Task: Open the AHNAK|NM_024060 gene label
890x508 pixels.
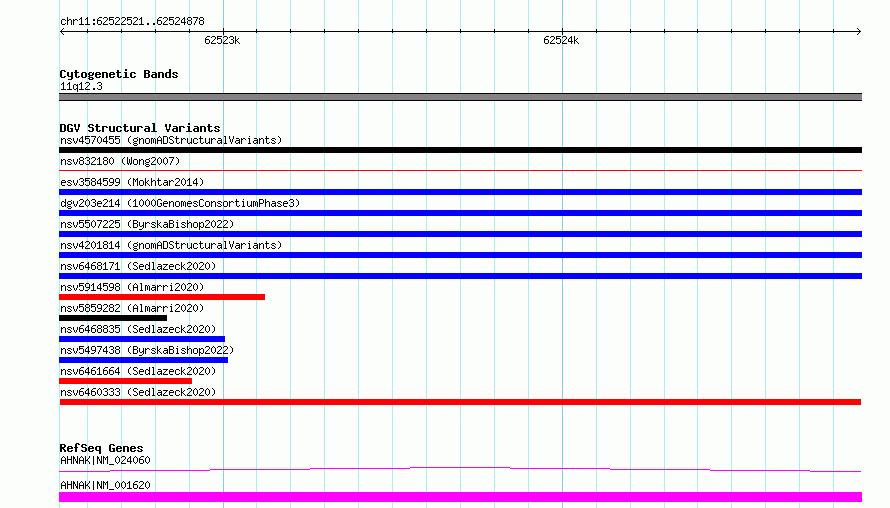Action: tap(105, 460)
